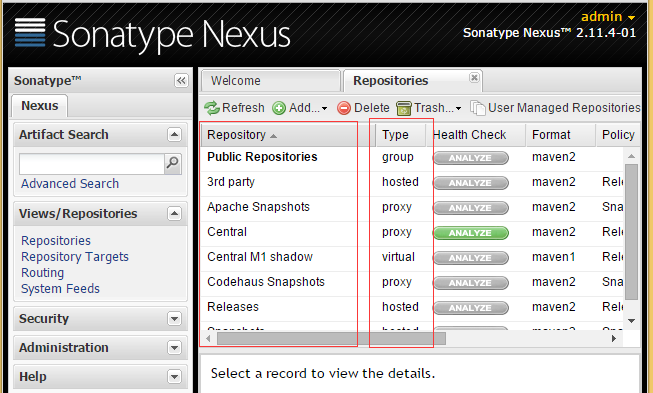Click the vertical scrollbar down arrow
Screen dimensions: 653x393
click(631, 321)
